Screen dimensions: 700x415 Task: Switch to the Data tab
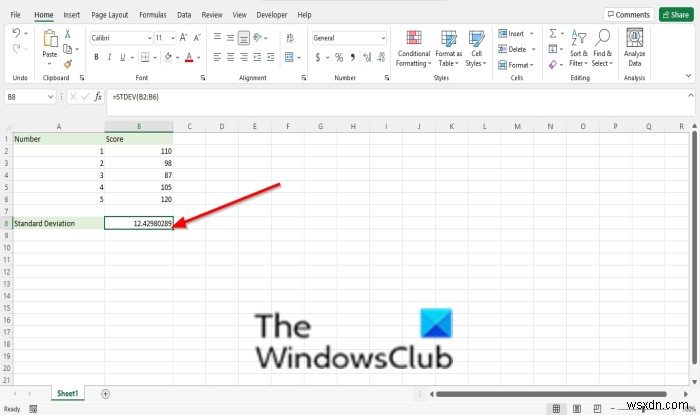[x=184, y=15]
